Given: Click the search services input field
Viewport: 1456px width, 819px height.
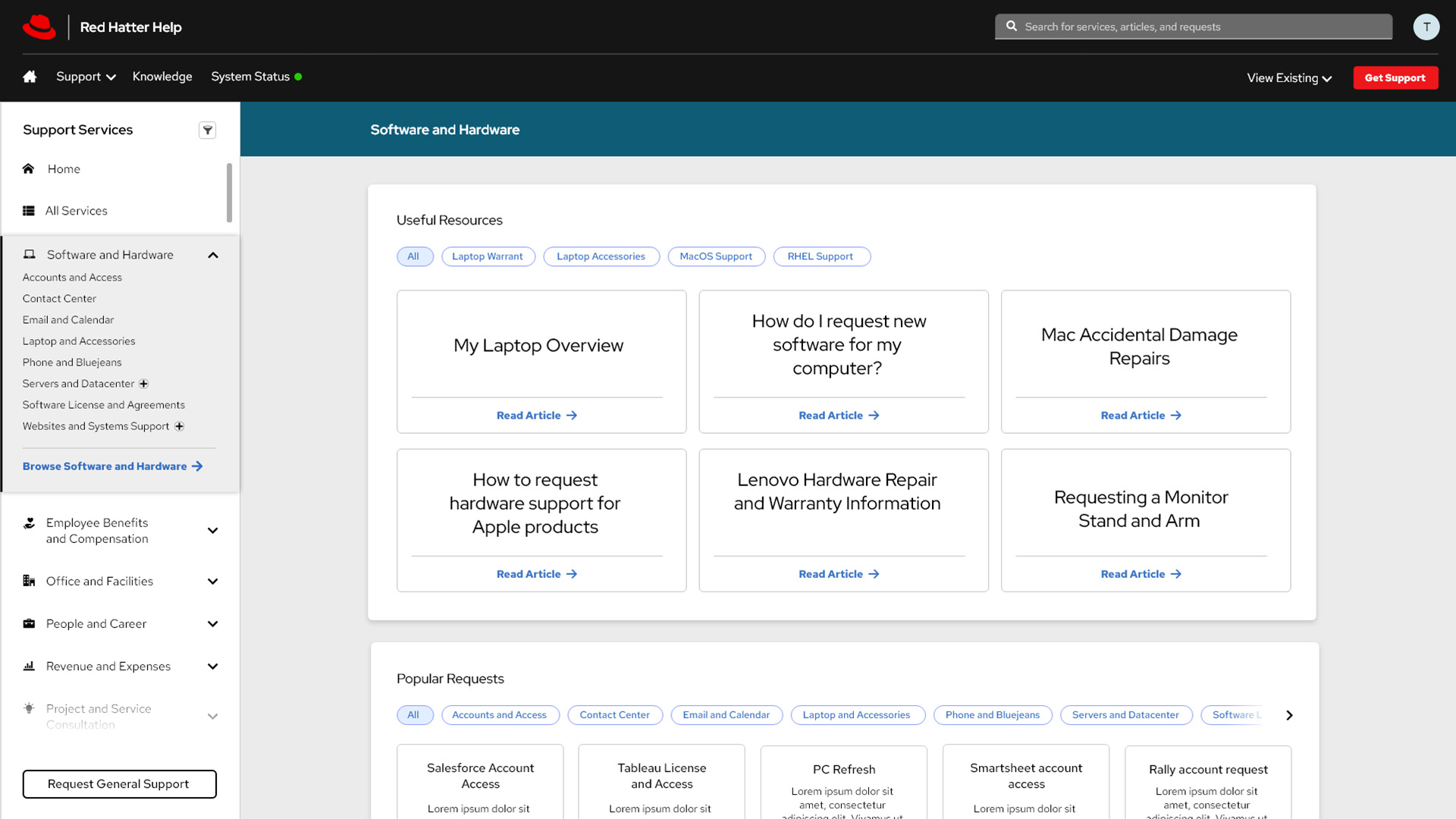Looking at the screenshot, I should [x=1194, y=27].
